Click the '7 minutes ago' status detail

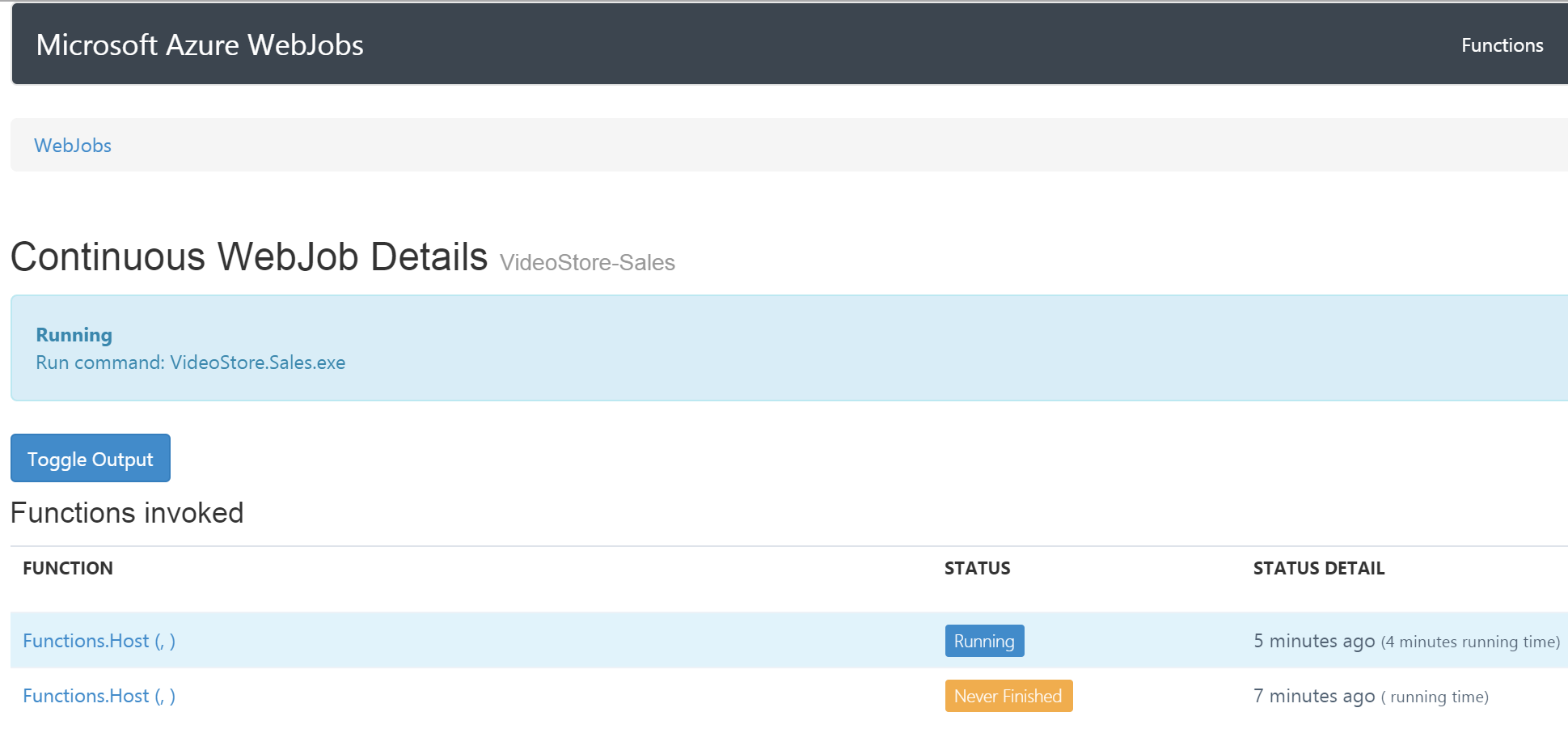pyautogui.click(x=1314, y=696)
